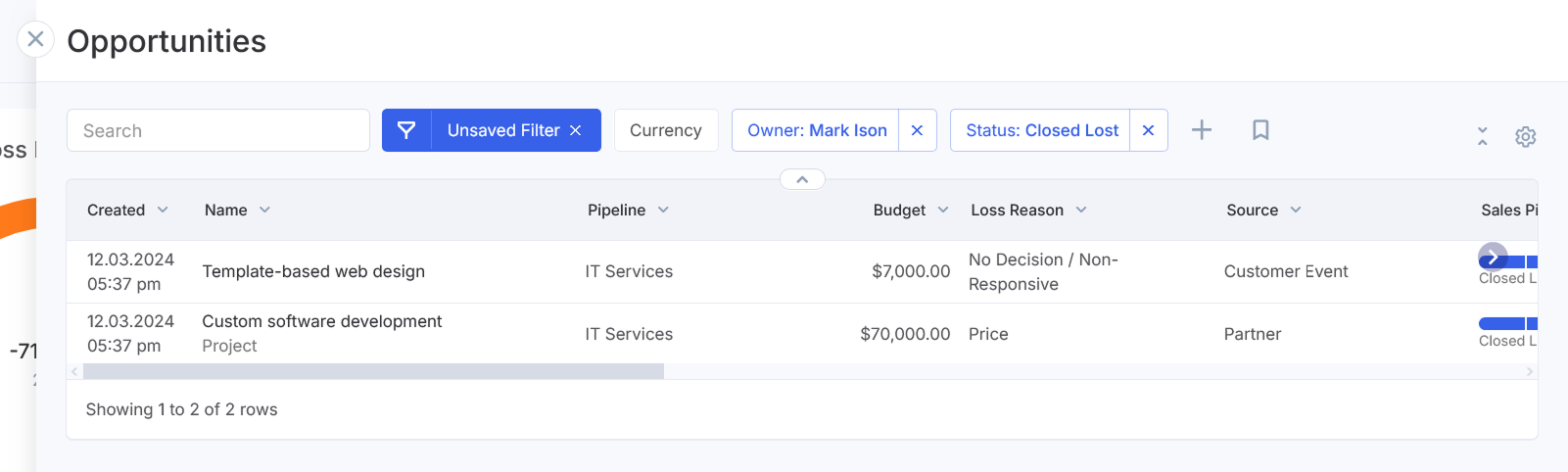Image resolution: width=1568 pixels, height=472 pixels.
Task: Open the Created column dropdown
Action: click(163, 210)
